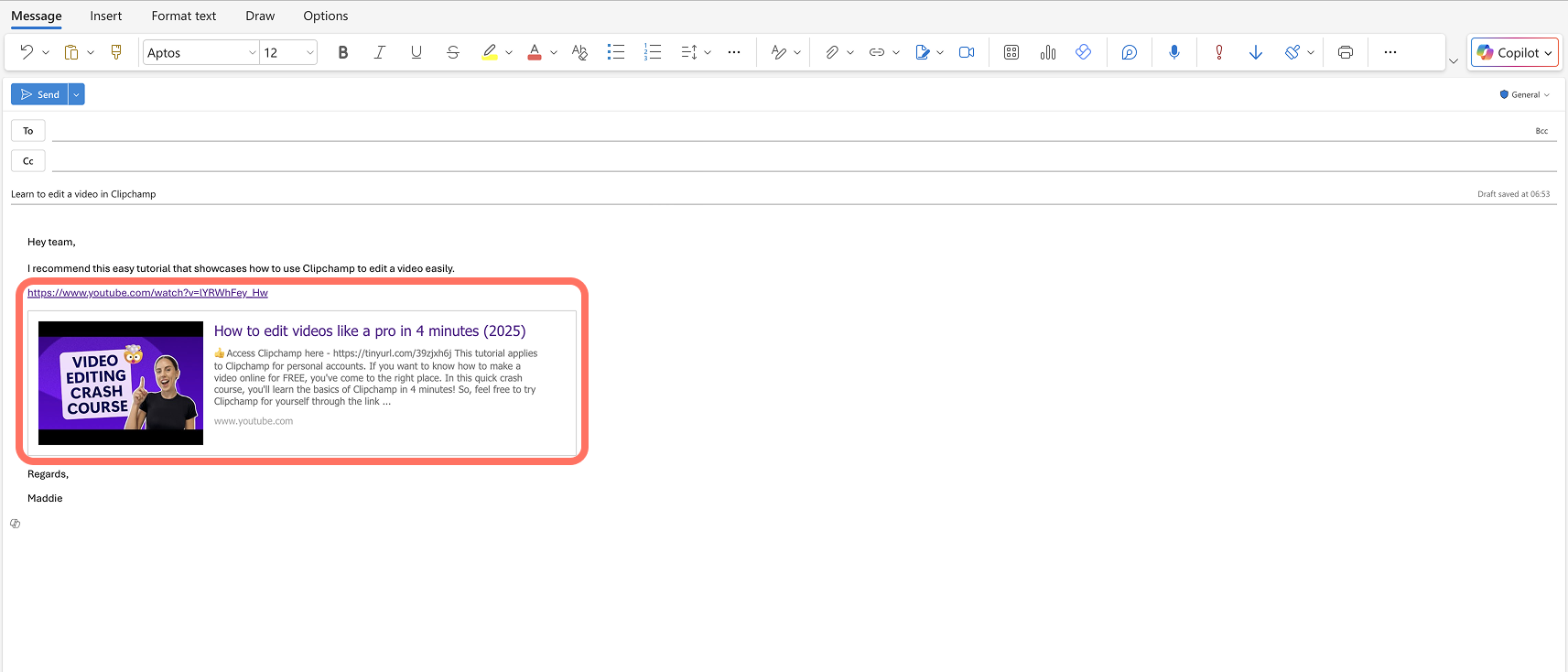This screenshot has width=1568, height=672.
Task: Open 'How to edit videos like a pro' title link
Action: 370,331
